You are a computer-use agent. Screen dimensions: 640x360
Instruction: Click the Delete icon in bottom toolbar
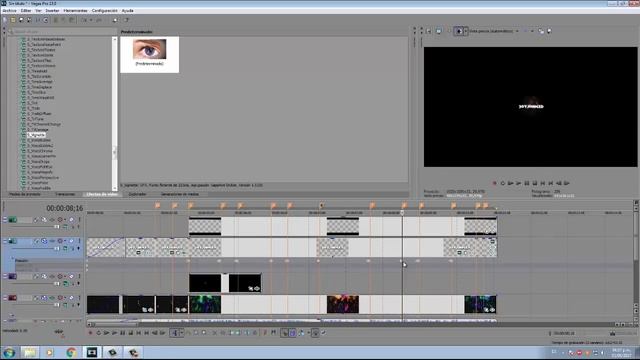click(x=214, y=333)
